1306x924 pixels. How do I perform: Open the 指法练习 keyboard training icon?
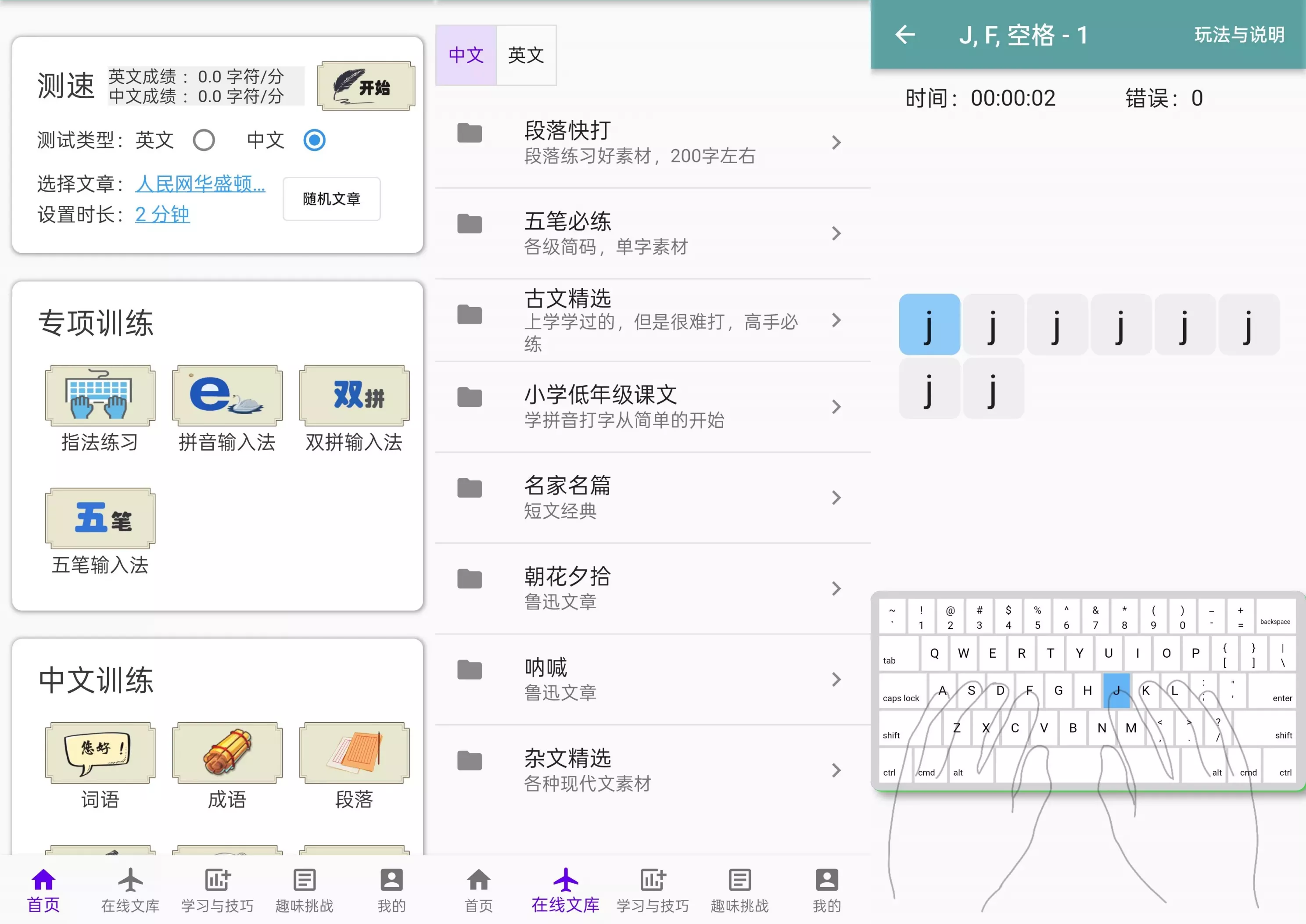100,395
